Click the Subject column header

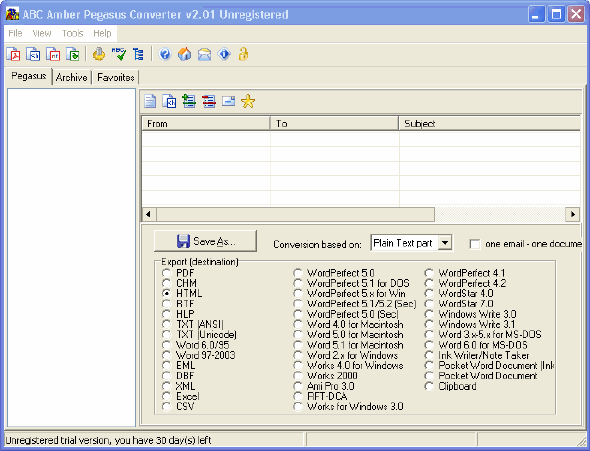click(x=489, y=123)
